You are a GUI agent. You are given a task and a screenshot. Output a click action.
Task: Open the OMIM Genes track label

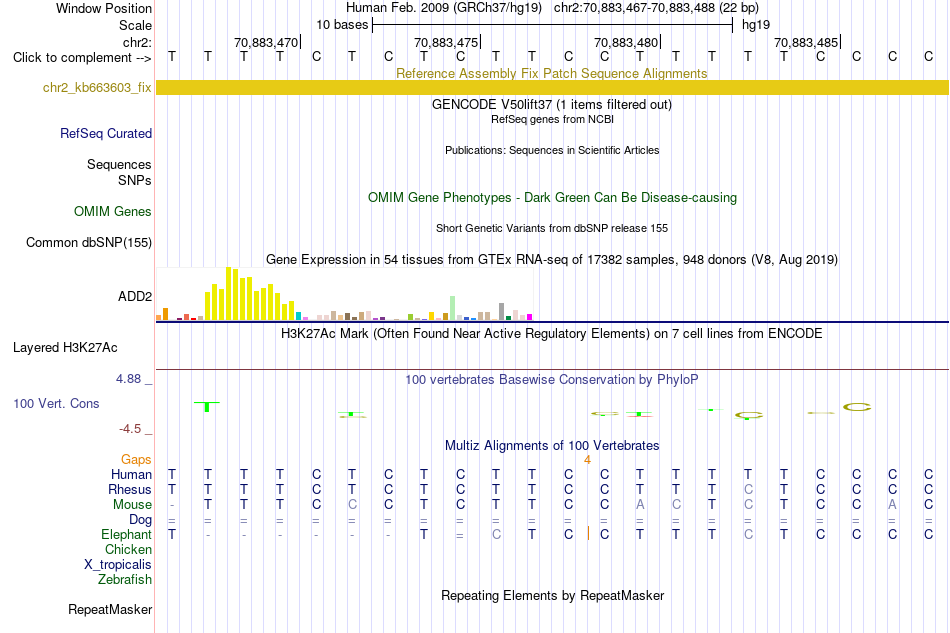[113, 211]
